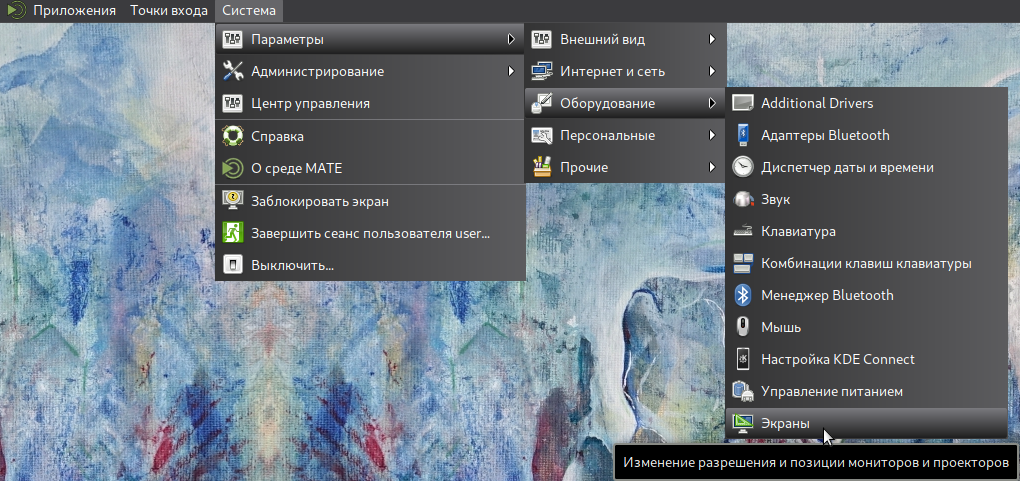Click the Адаптеры Bluetooth dongle icon

[x=743, y=135]
